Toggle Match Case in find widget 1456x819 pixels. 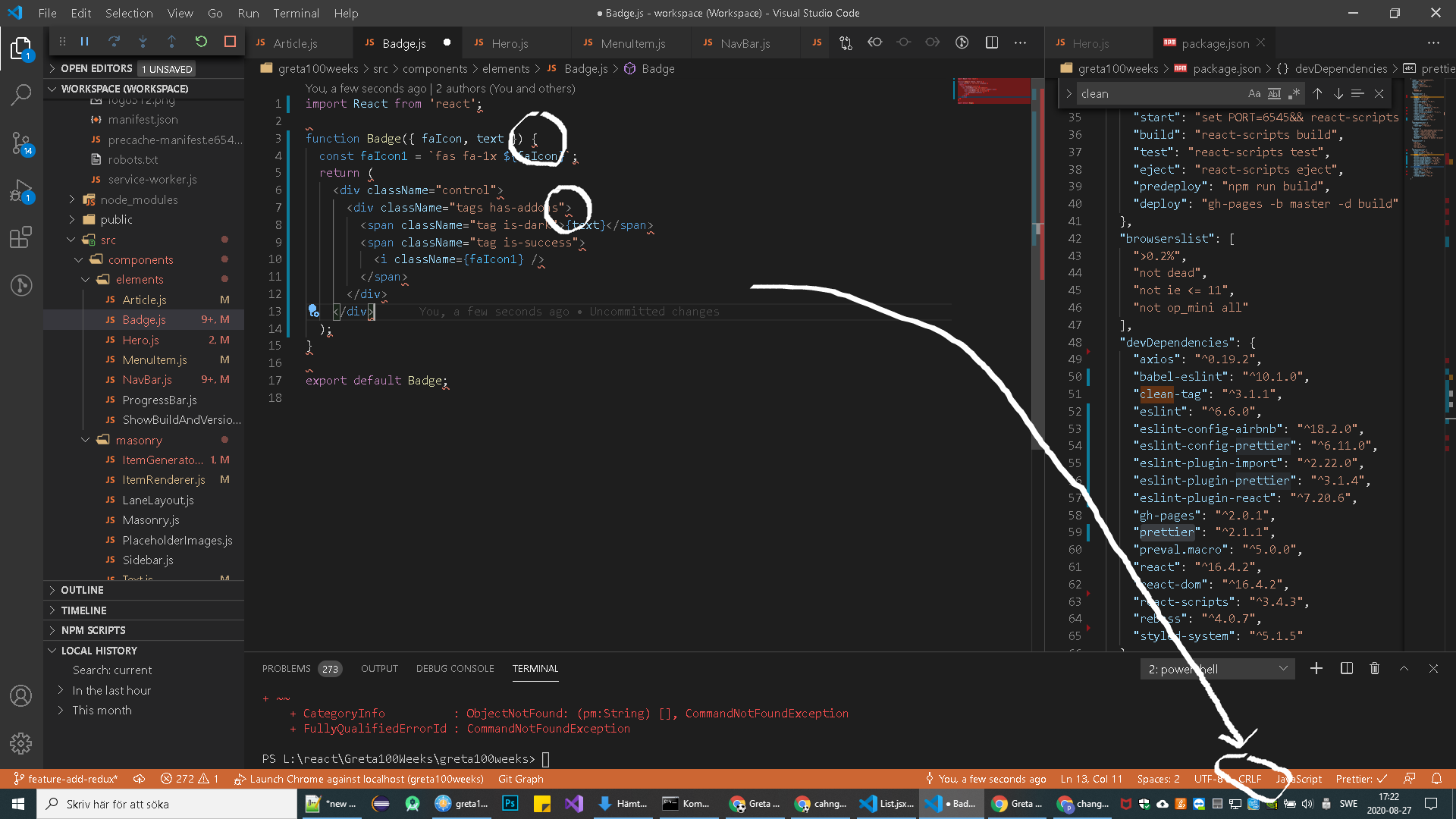pyautogui.click(x=1254, y=94)
